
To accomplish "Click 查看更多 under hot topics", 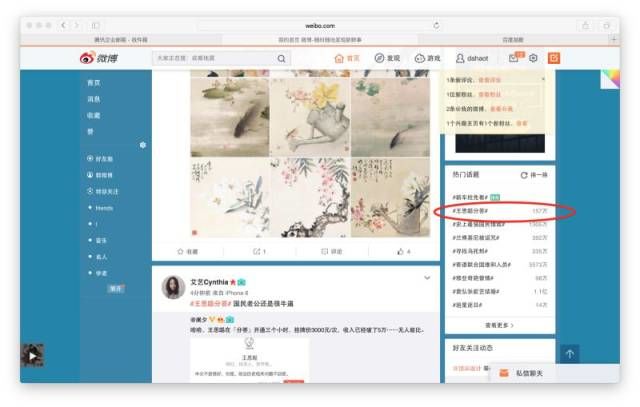I will (499, 325).
